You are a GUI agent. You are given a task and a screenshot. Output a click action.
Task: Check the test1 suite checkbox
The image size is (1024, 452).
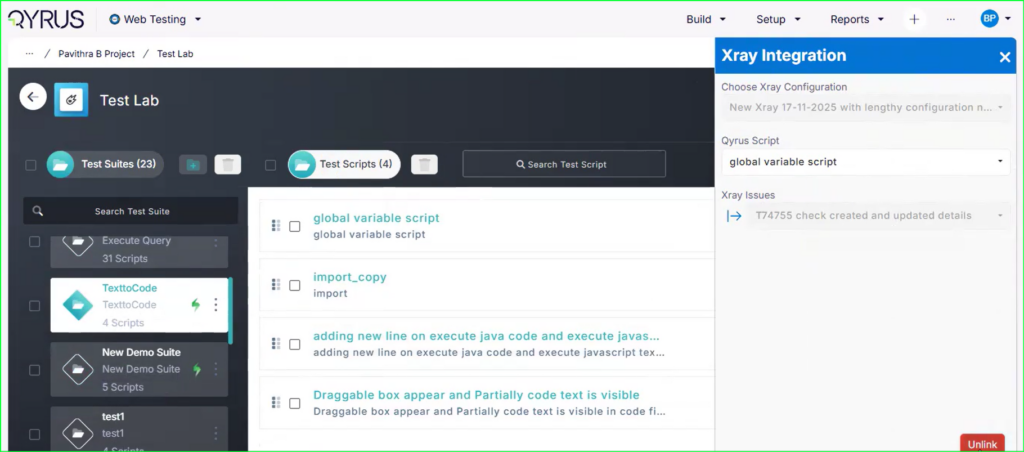(35, 434)
